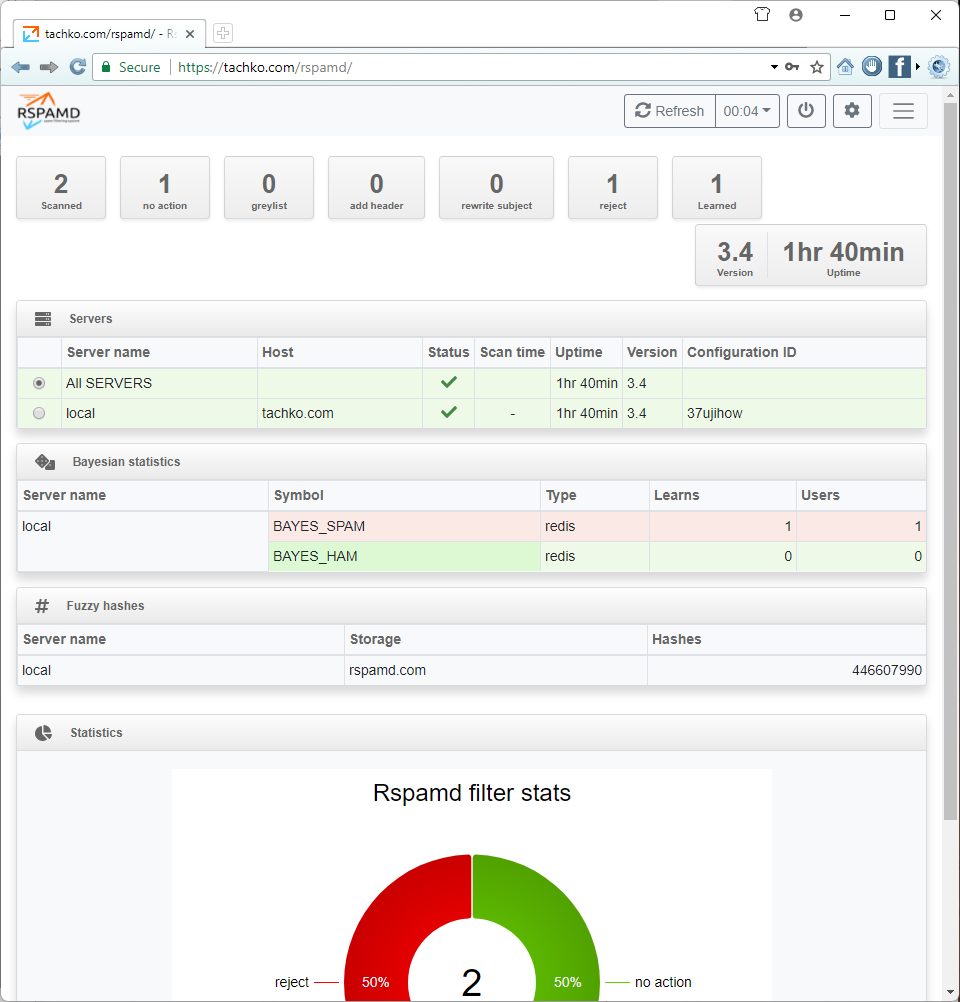Click the add header counter tile
The image size is (960, 1002).
coord(376,188)
